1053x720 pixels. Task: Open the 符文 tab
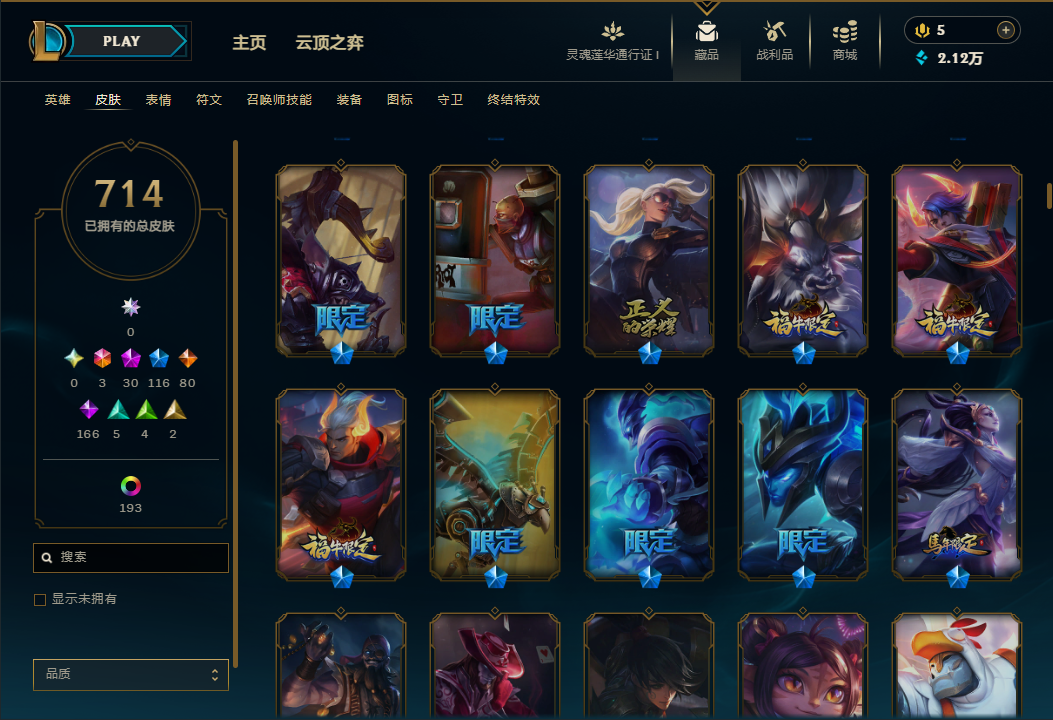click(x=209, y=99)
